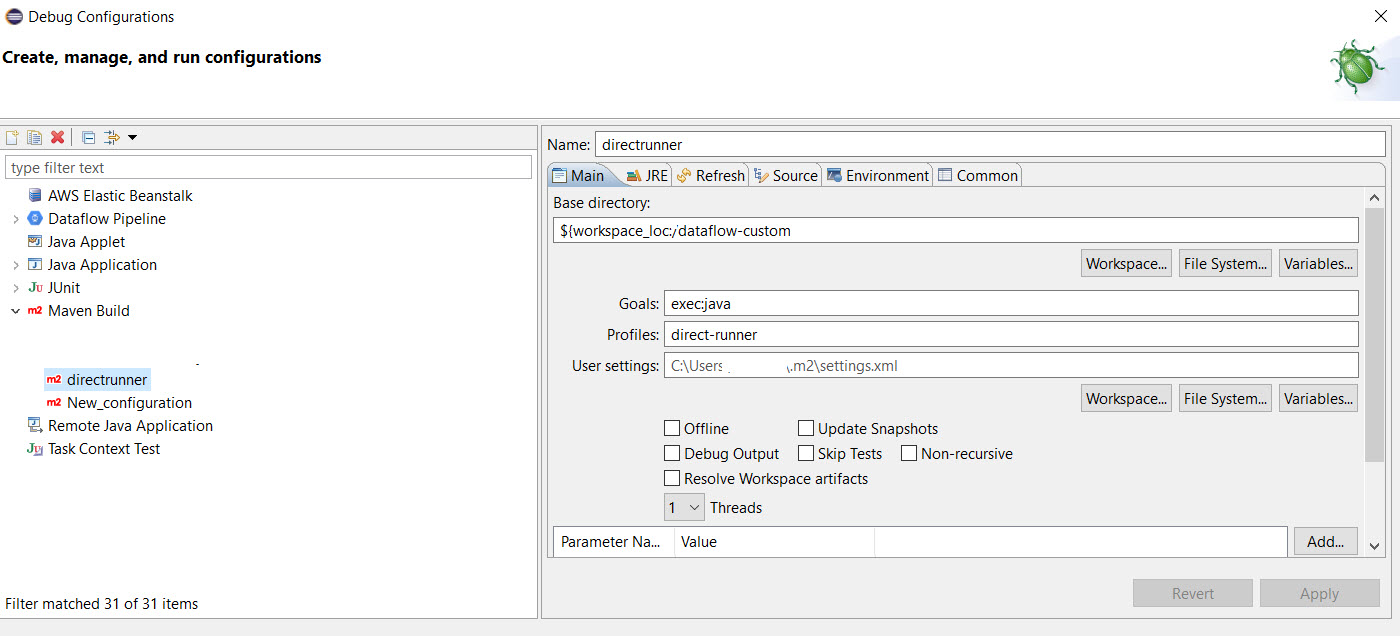Screen dimensions: 1400x636
Task: Enable Non-recursive checkbox
Action: [x=909, y=453]
